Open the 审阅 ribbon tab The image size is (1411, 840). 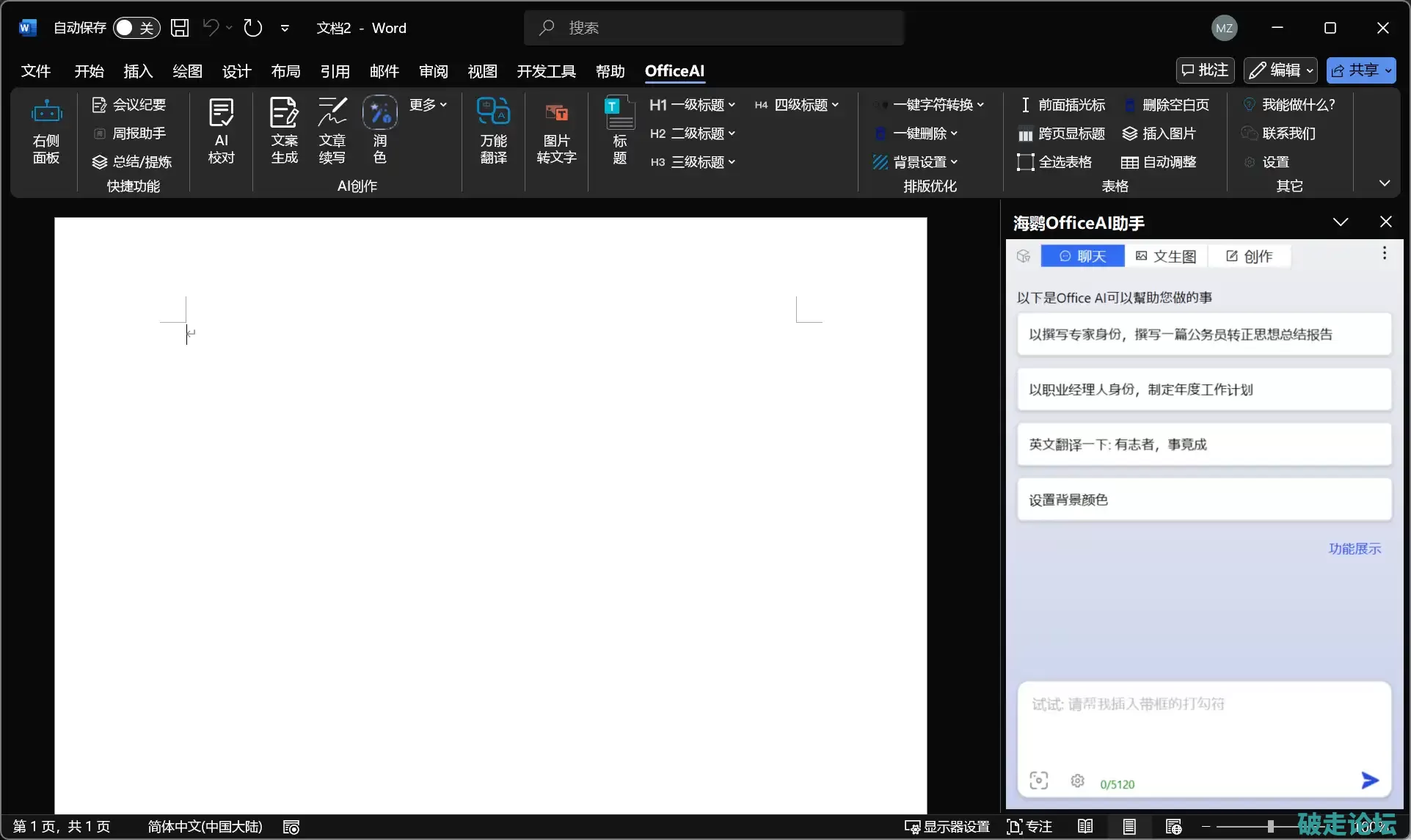point(433,71)
